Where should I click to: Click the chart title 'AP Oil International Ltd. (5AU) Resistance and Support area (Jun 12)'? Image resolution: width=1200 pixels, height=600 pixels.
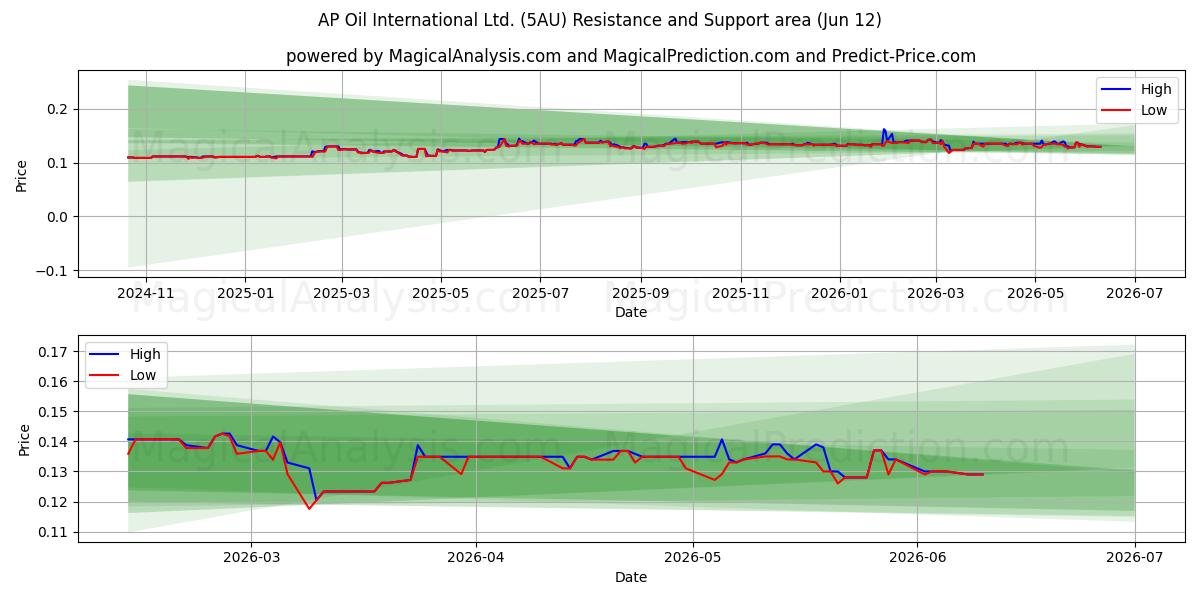click(x=600, y=20)
